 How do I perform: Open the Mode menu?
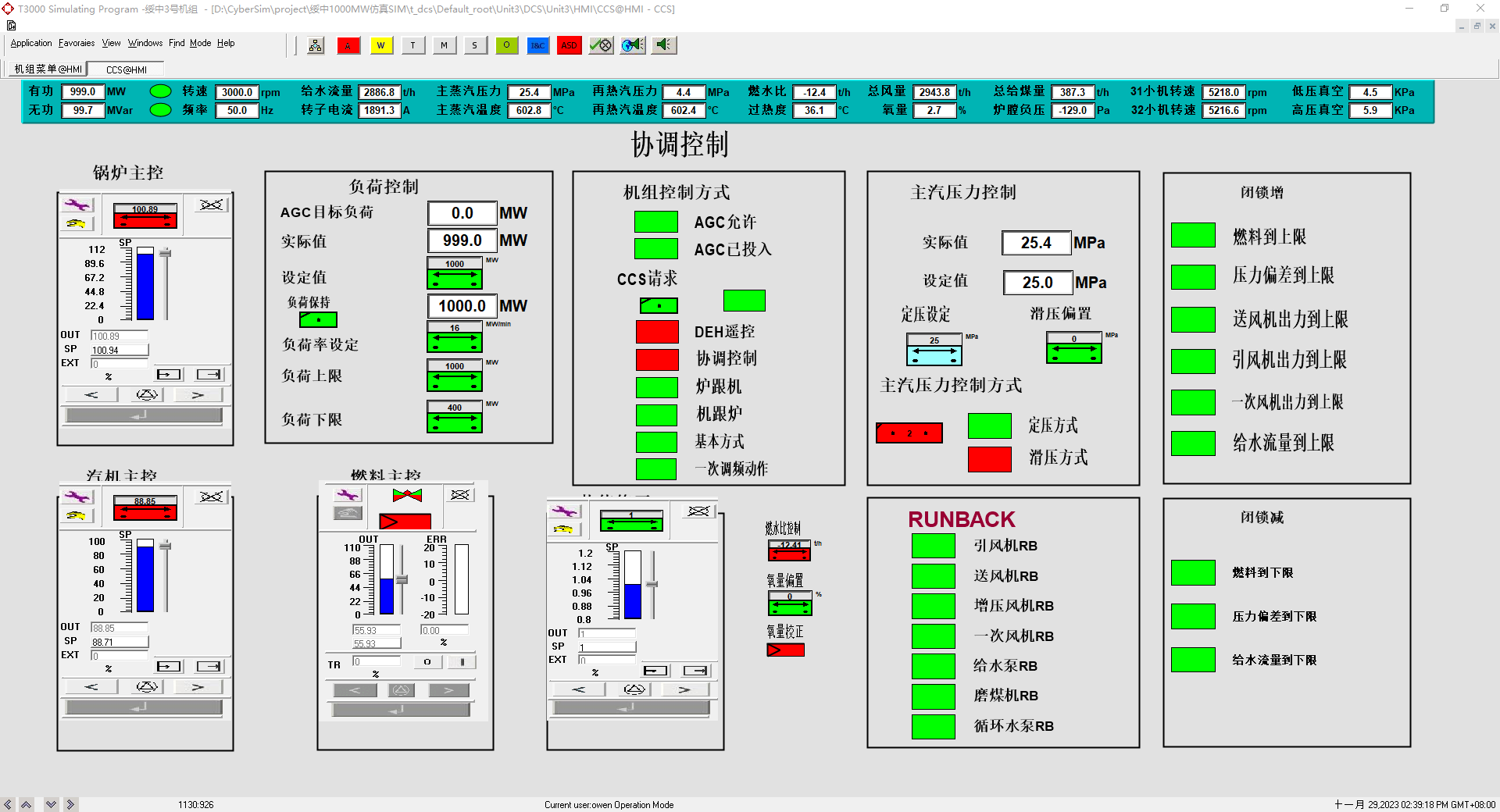click(x=200, y=43)
